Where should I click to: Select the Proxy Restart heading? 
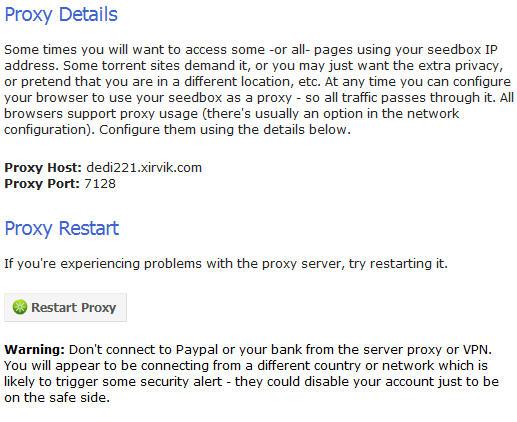62,229
